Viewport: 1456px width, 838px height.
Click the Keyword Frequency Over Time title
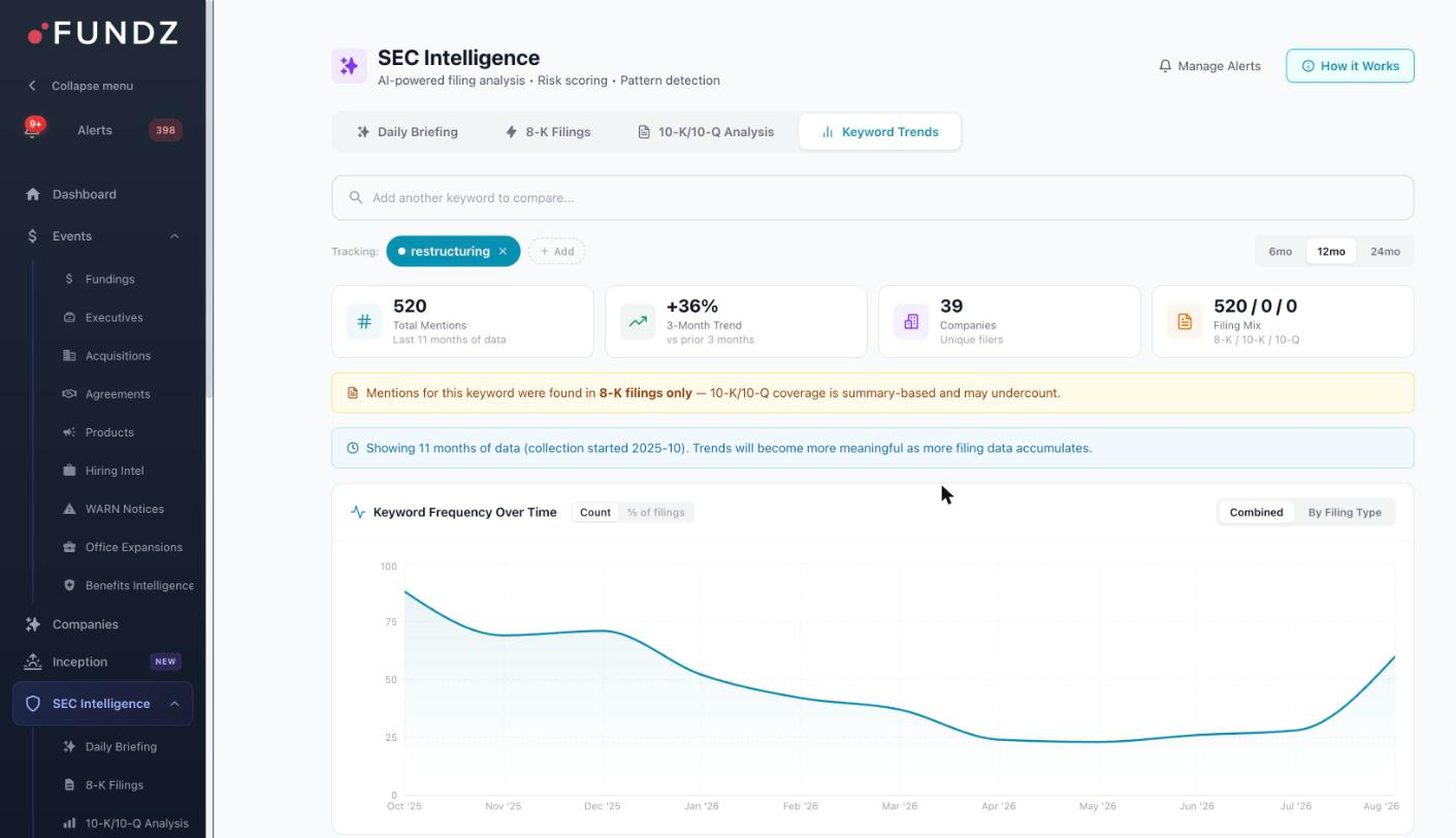[x=465, y=512]
